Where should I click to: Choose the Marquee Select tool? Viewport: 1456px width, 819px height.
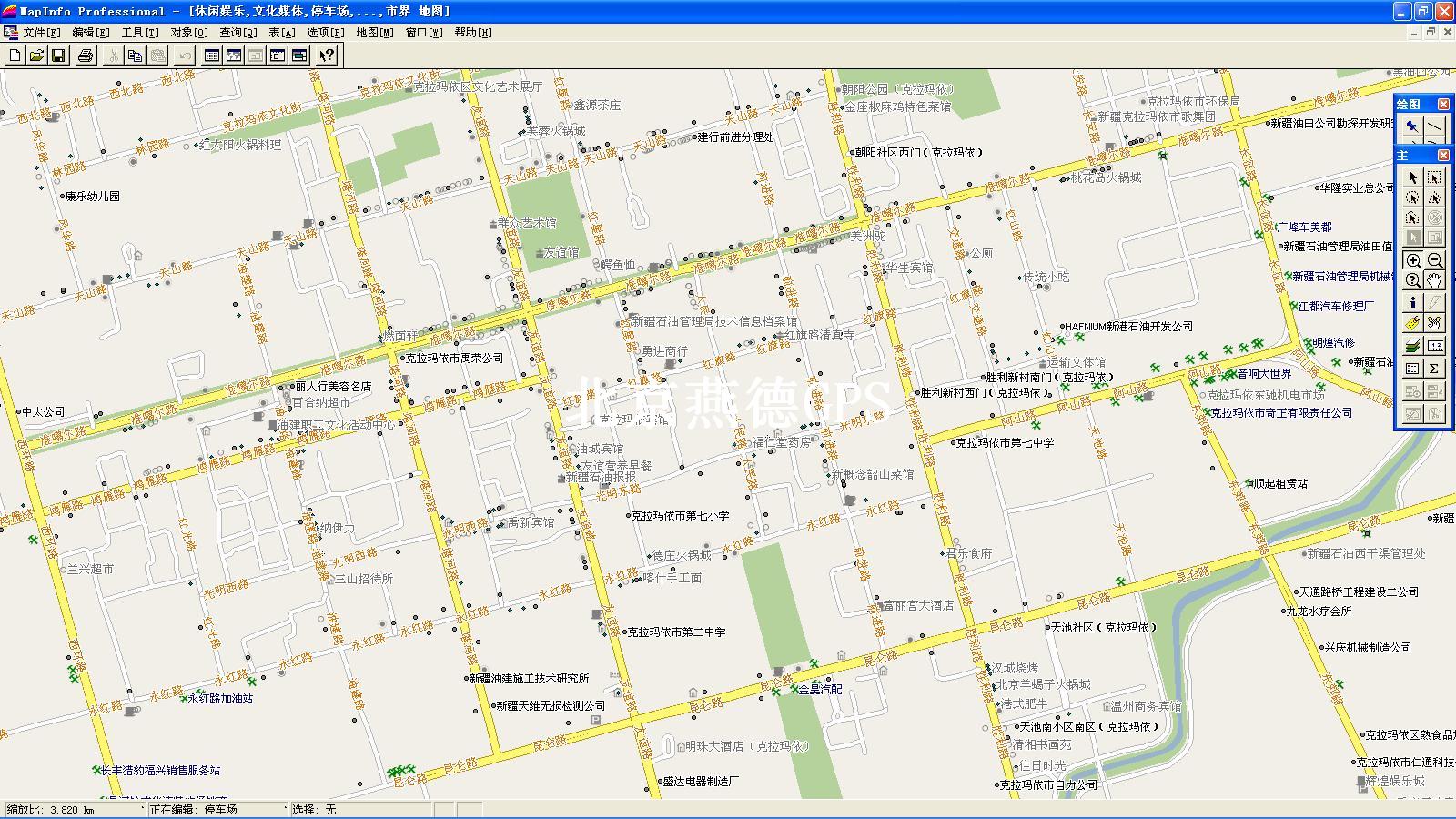click(x=1434, y=177)
